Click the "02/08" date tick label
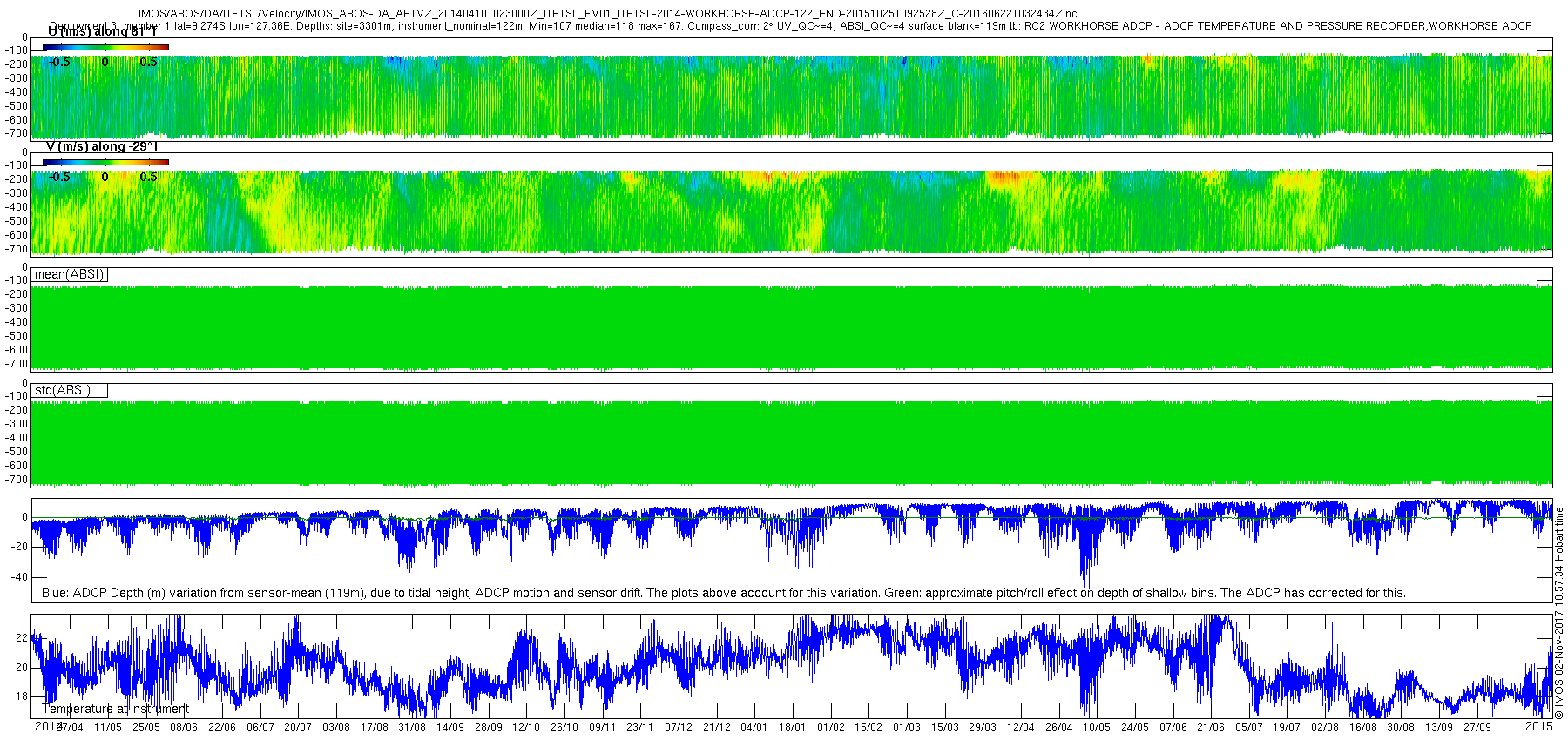 [x=1325, y=728]
